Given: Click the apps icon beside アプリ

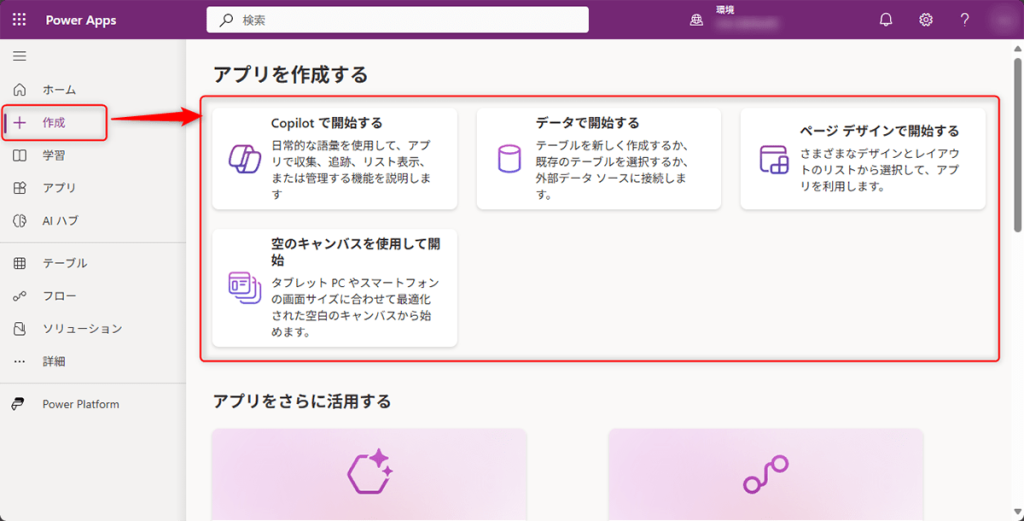Looking at the screenshot, I should point(20,188).
